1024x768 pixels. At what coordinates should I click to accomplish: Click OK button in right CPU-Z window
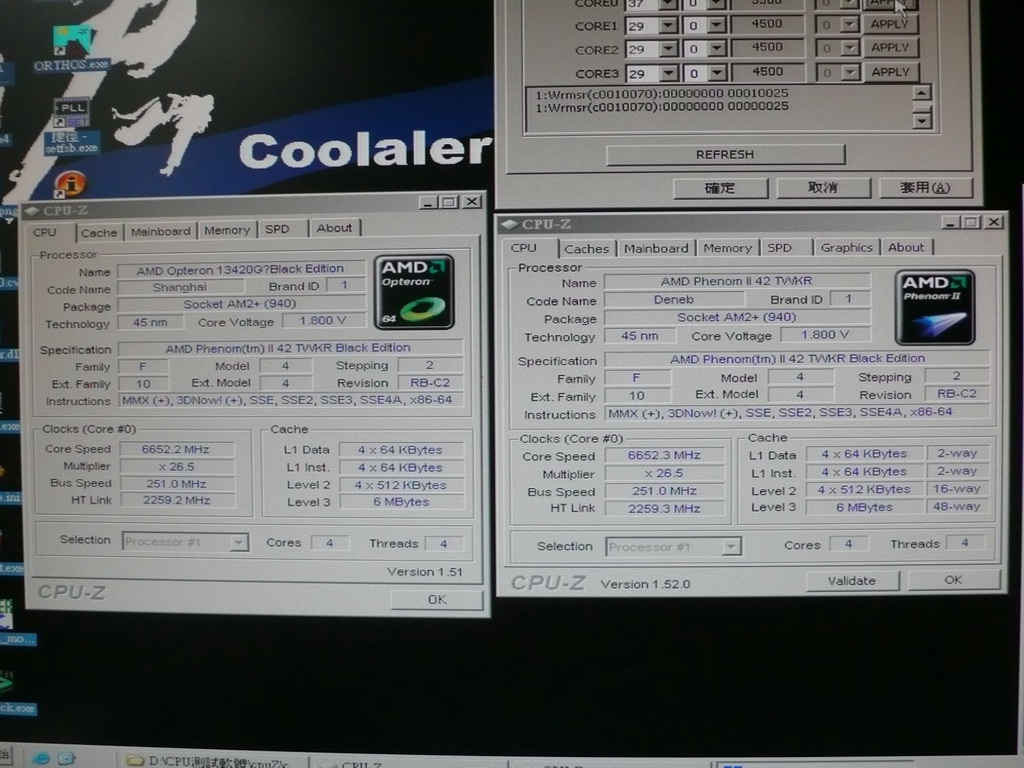(953, 579)
